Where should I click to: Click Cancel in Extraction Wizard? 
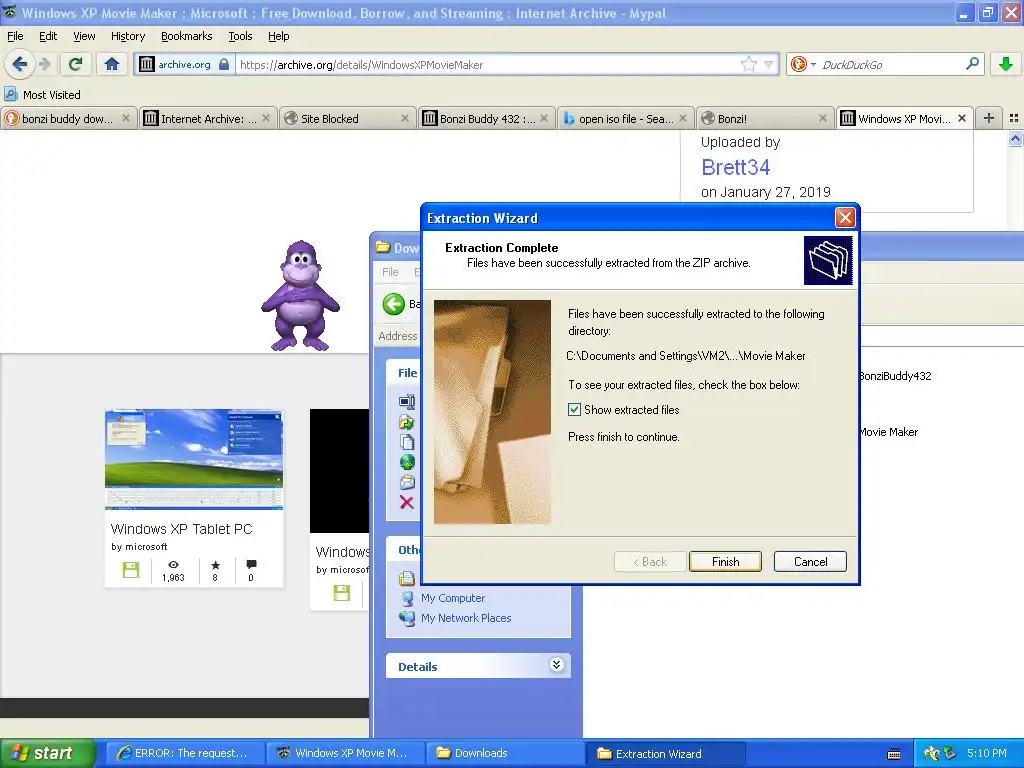(810, 562)
